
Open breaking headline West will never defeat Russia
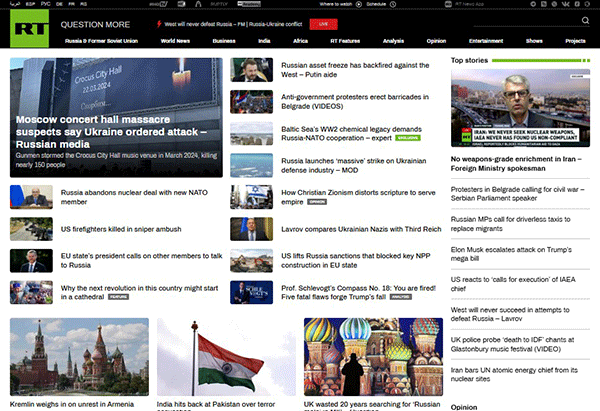click(233, 24)
